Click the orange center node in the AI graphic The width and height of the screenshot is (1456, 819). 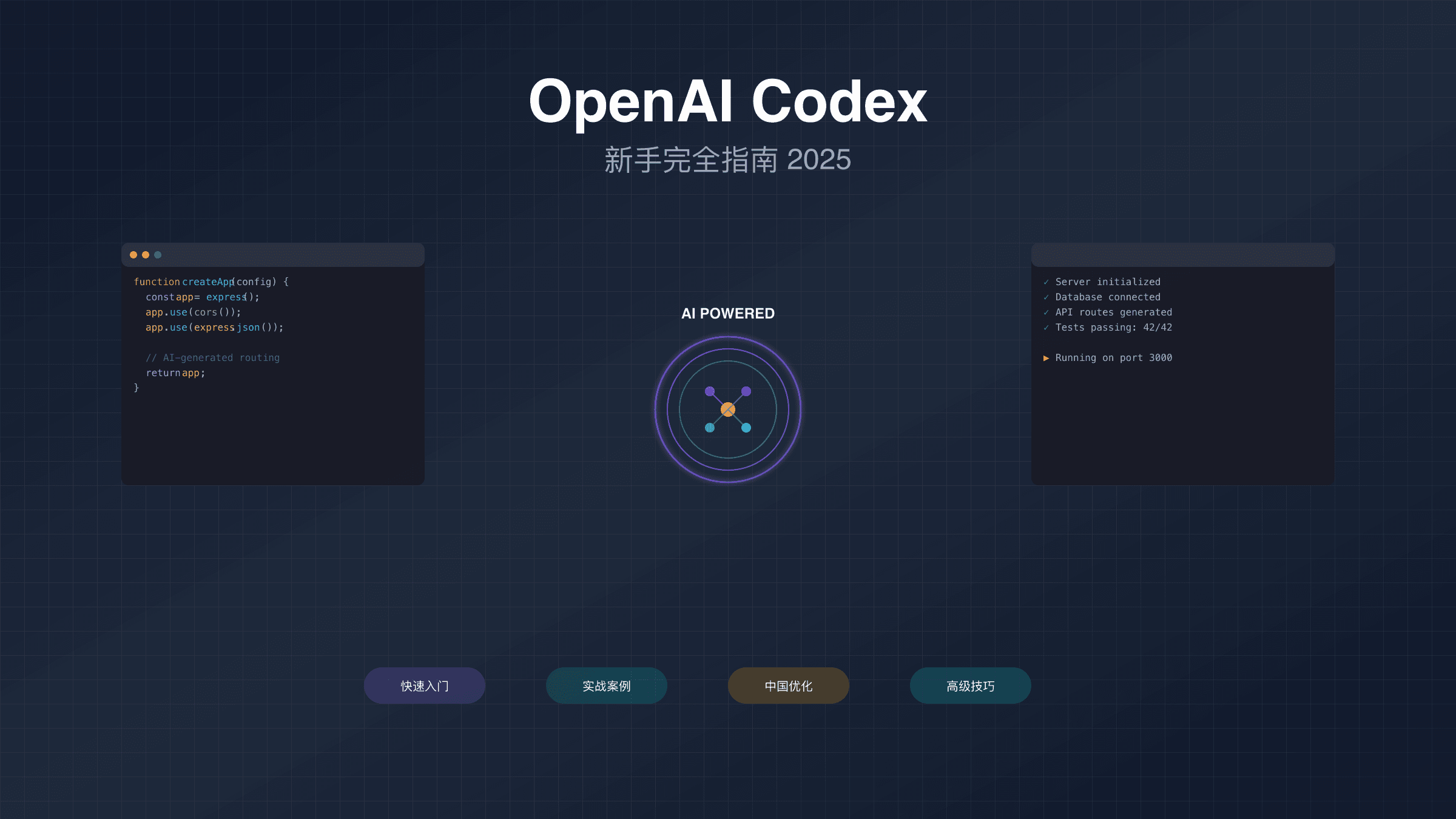728,409
